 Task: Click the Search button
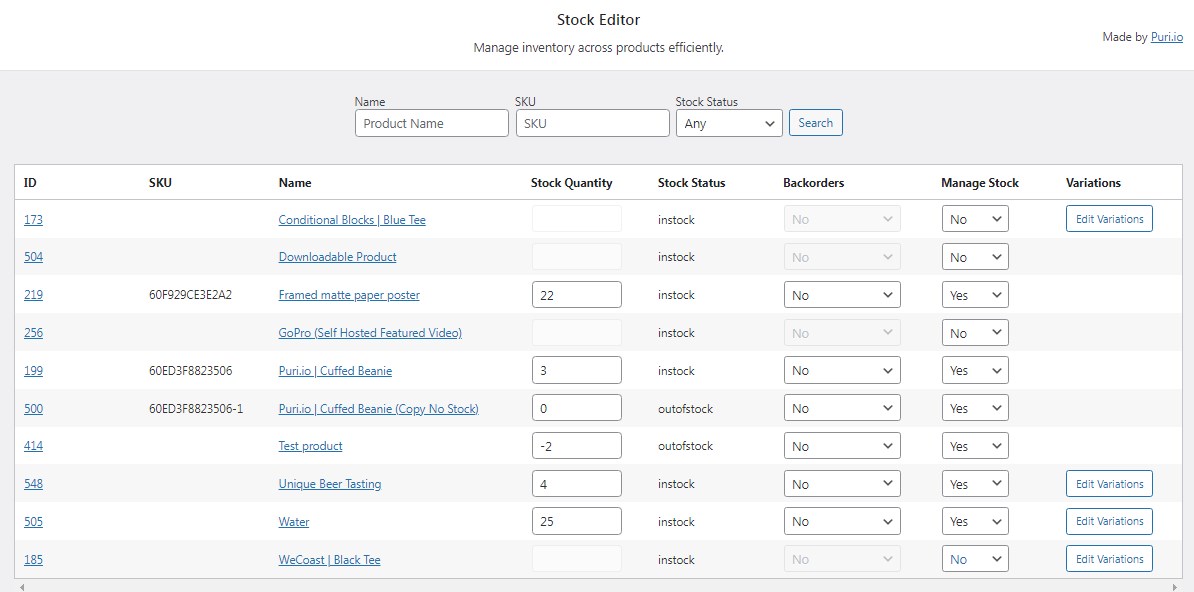816,123
